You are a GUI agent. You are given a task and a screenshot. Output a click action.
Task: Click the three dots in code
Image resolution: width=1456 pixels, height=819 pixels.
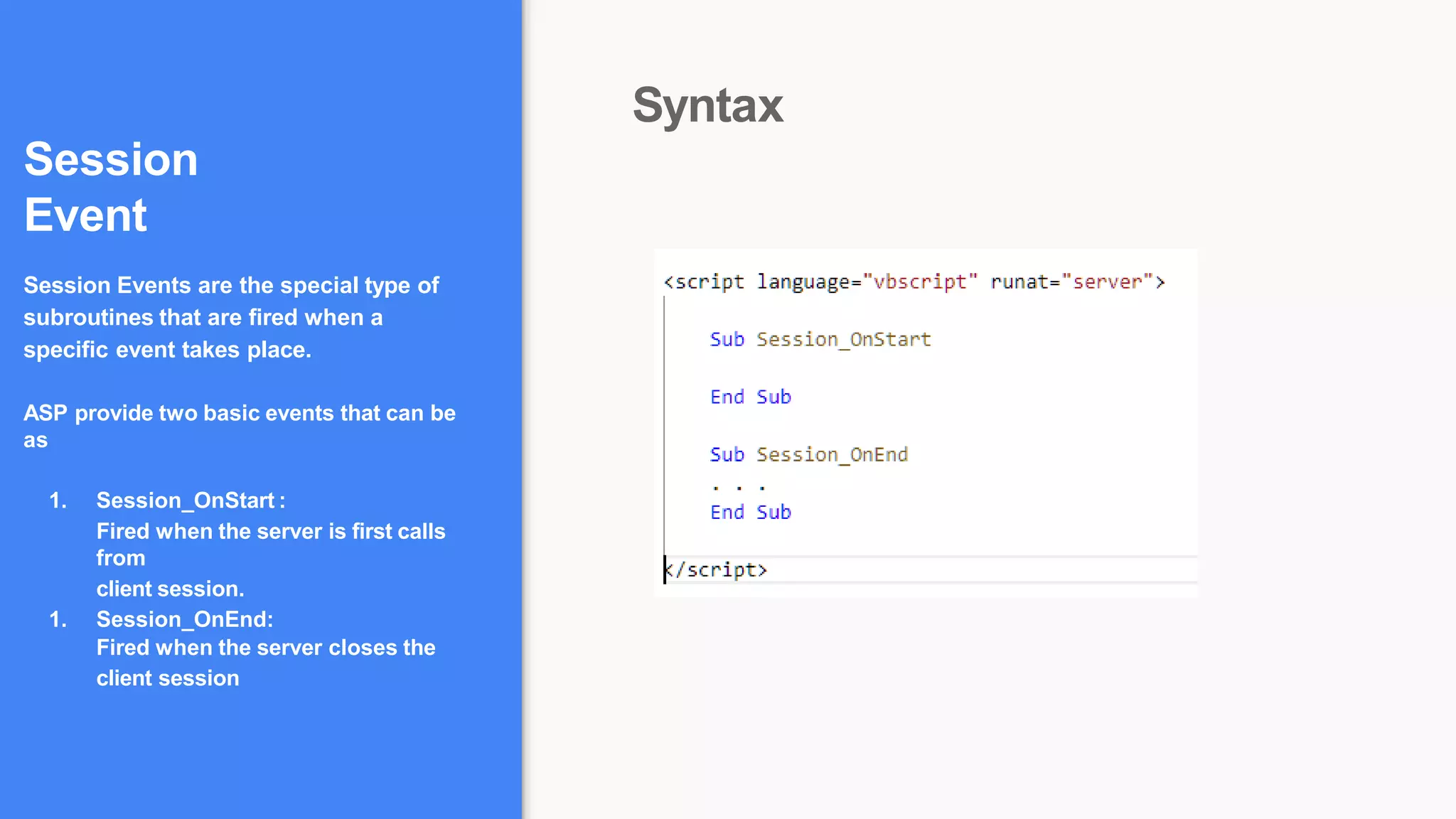[x=739, y=488]
